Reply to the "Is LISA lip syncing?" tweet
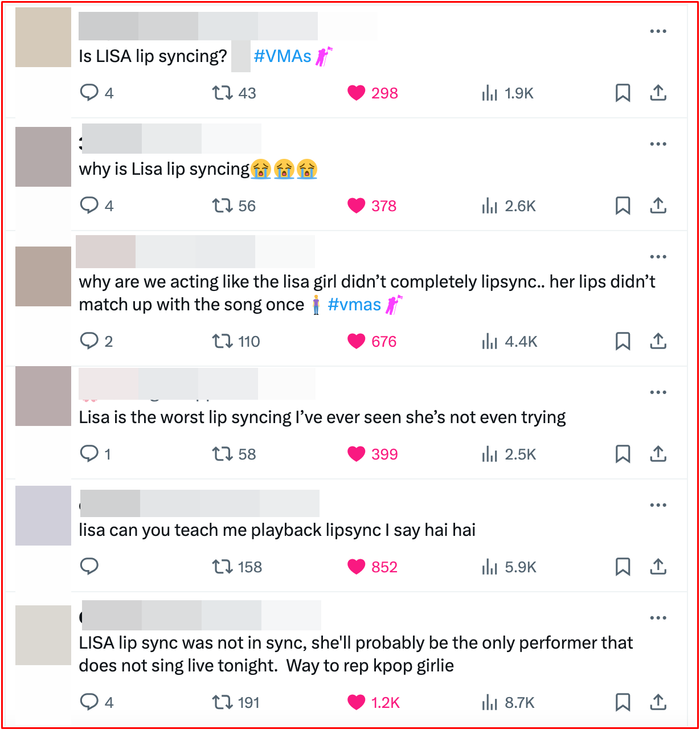 [x=89, y=93]
